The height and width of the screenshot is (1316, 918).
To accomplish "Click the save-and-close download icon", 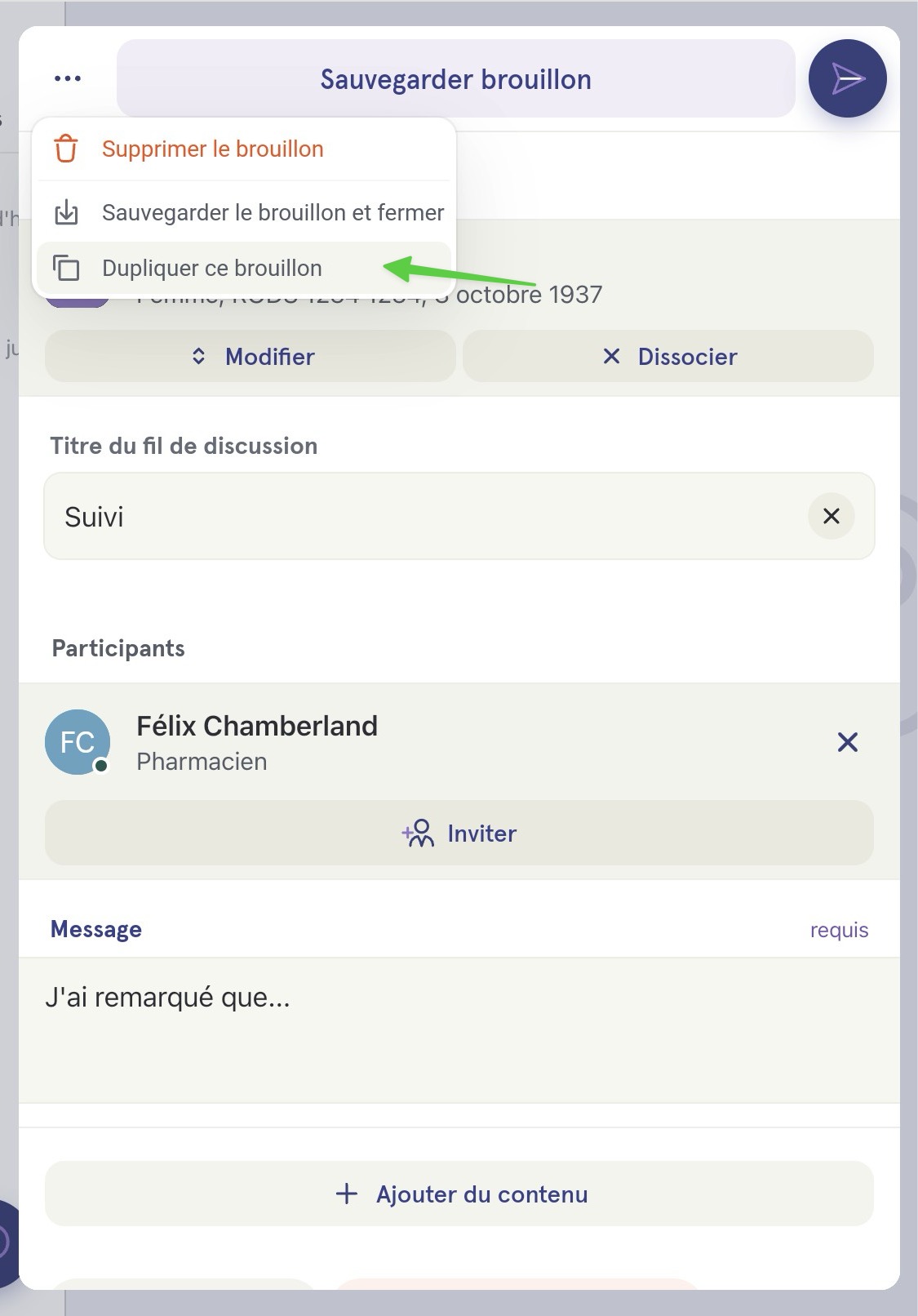I will [66, 212].
